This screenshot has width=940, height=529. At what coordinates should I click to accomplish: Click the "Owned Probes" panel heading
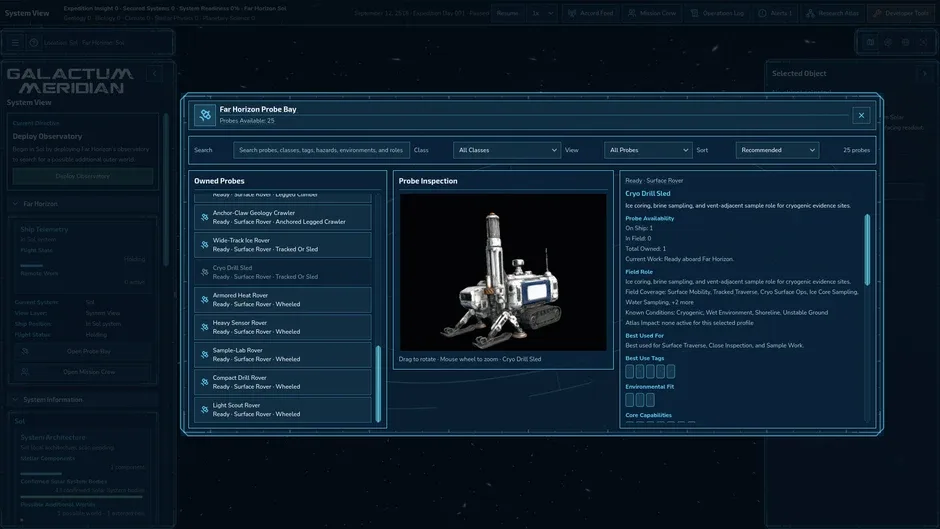coord(219,181)
